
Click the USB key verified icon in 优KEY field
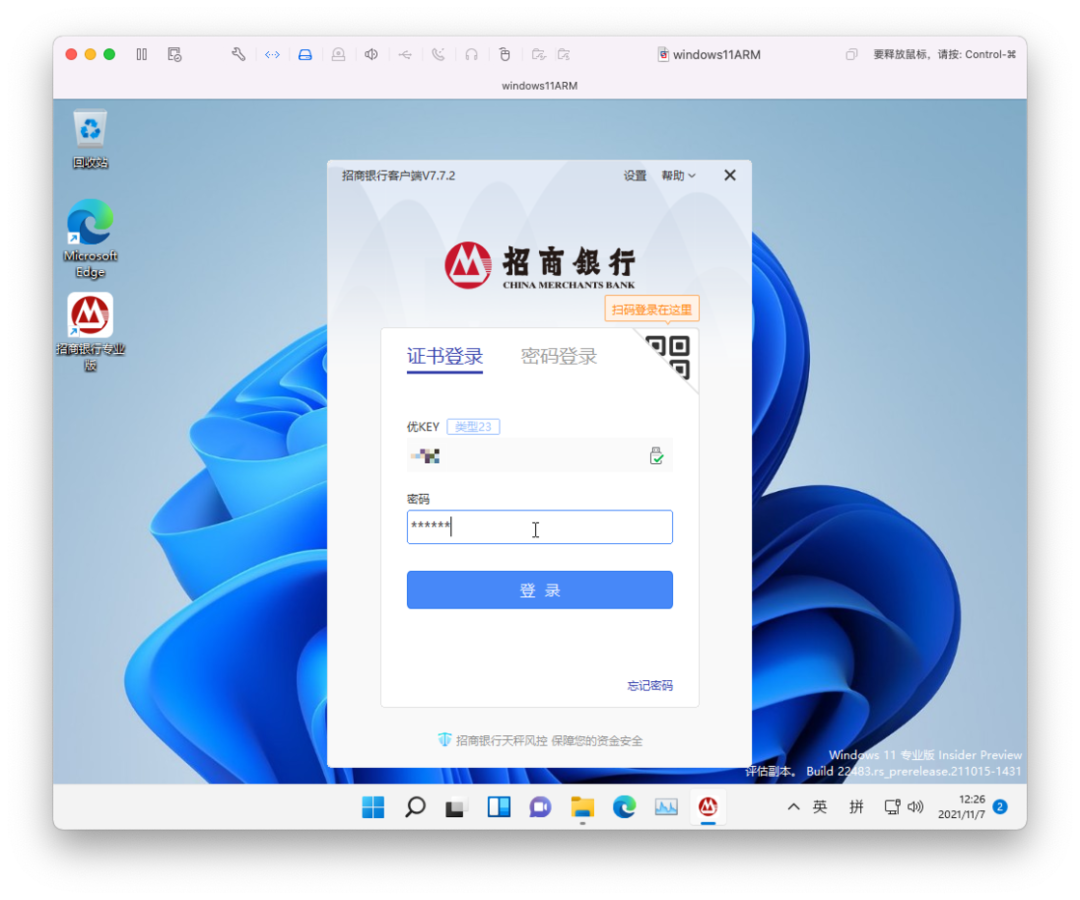656,456
